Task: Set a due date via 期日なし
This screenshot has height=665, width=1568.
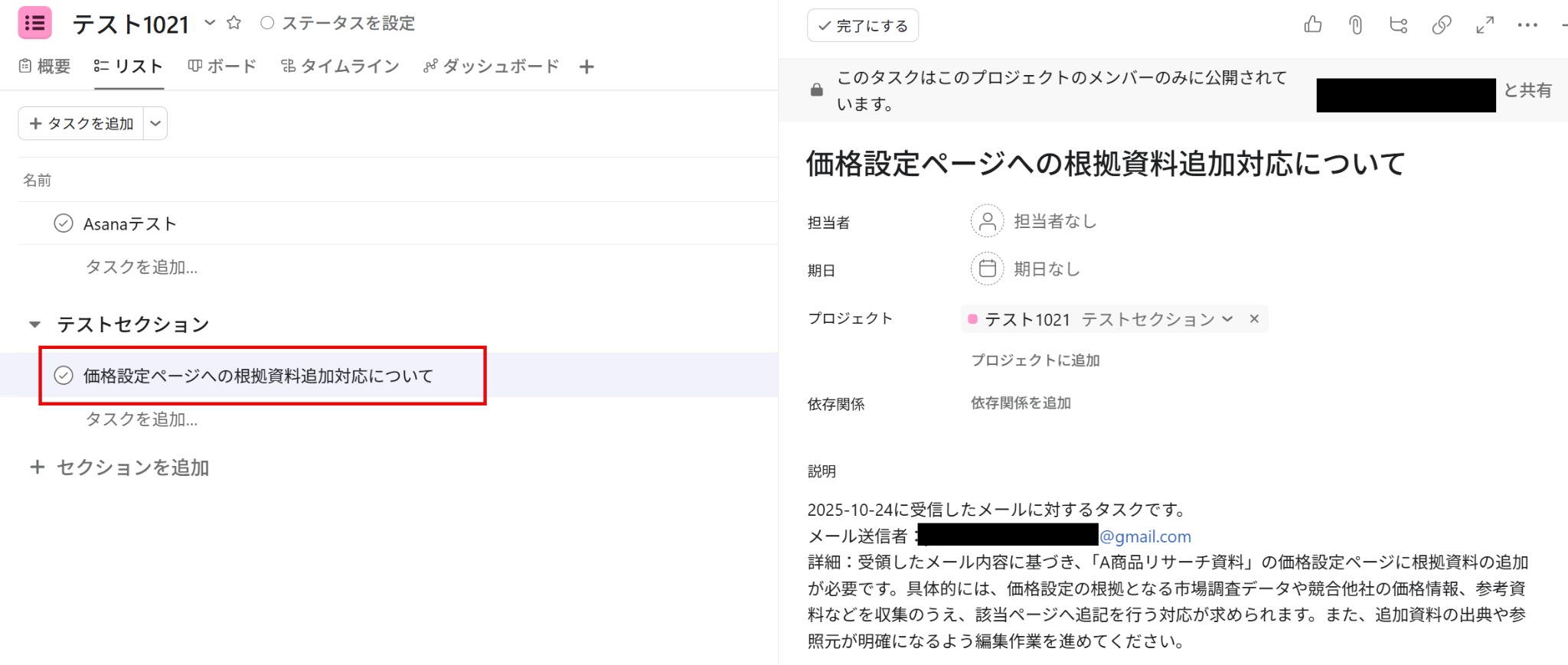Action: click(x=1047, y=269)
